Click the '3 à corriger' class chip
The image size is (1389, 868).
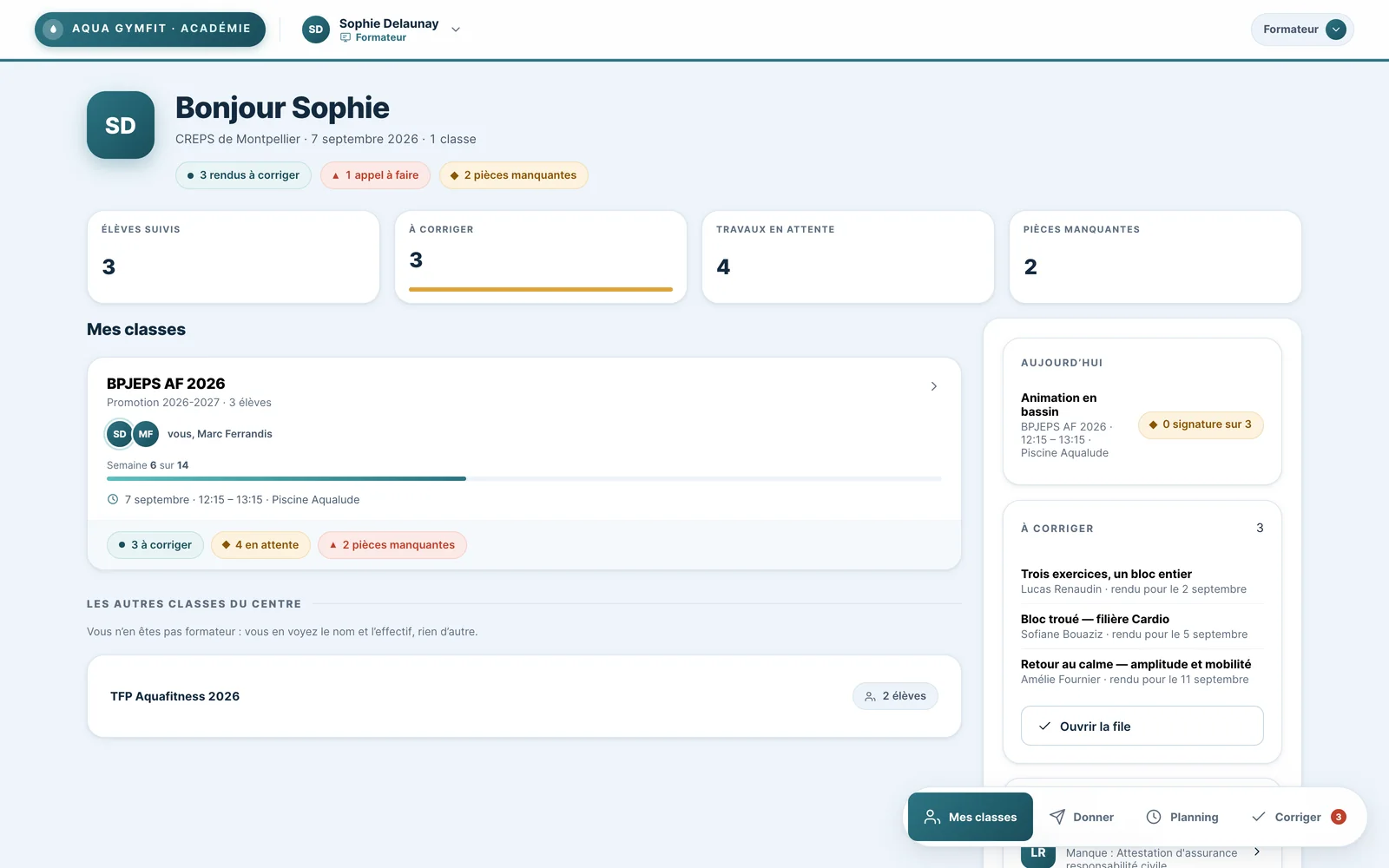155,545
